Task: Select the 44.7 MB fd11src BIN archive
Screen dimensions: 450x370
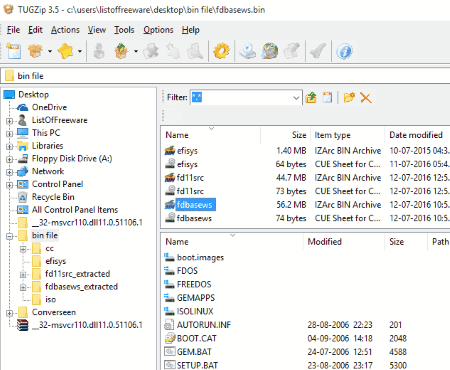Action: pyautogui.click(x=190, y=178)
